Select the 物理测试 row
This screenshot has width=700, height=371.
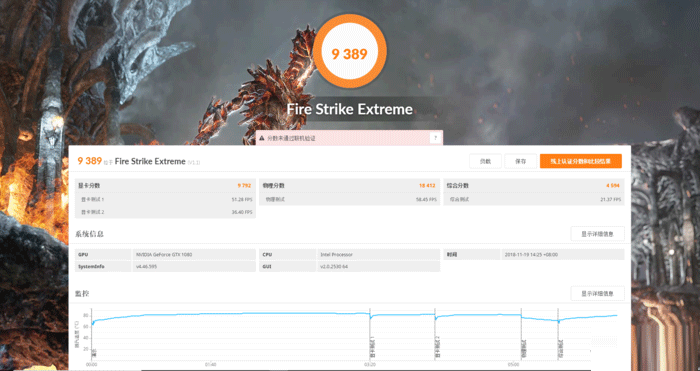coord(350,199)
